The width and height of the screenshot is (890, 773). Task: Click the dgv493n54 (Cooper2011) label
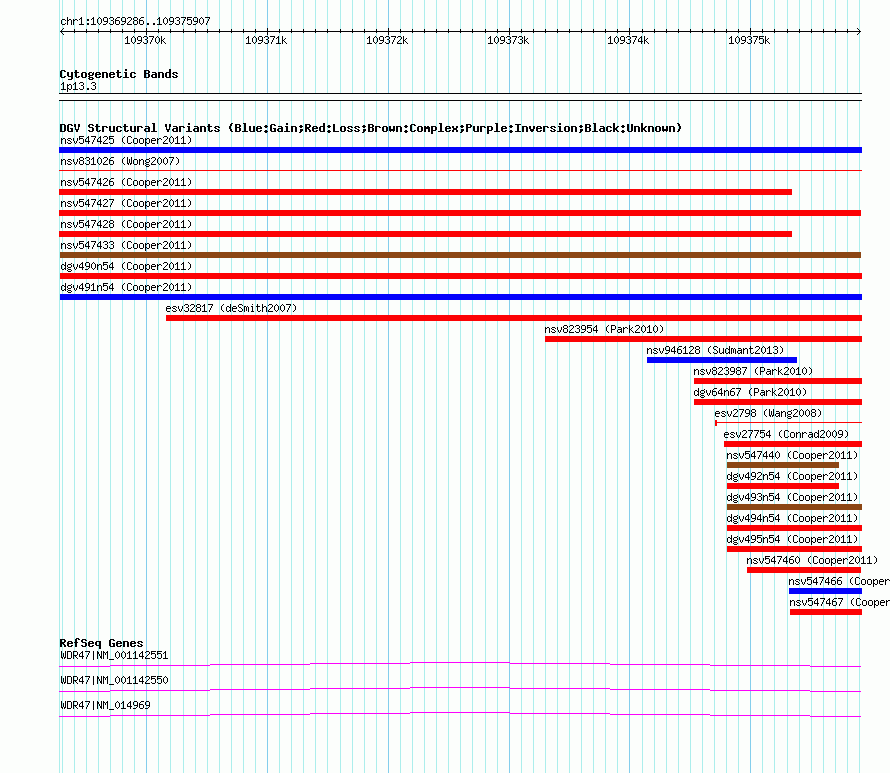coord(792,497)
